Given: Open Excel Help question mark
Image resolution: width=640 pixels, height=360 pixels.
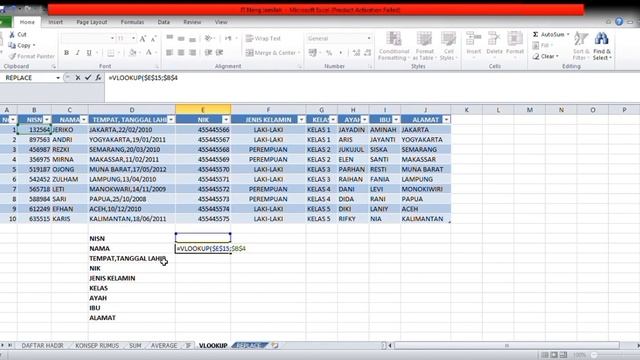Looking at the screenshot, I should pyautogui.click(x=619, y=22).
